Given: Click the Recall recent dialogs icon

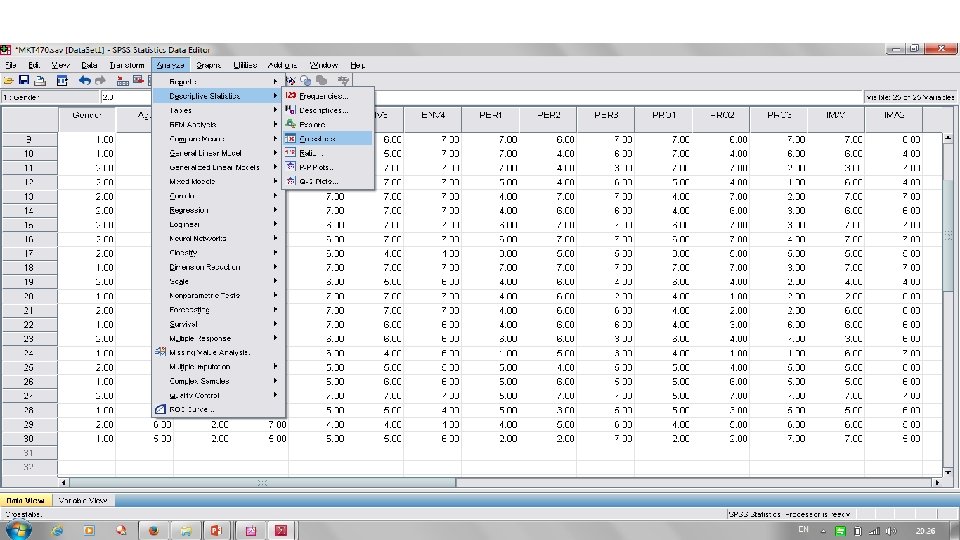Looking at the screenshot, I should click(x=62, y=80).
